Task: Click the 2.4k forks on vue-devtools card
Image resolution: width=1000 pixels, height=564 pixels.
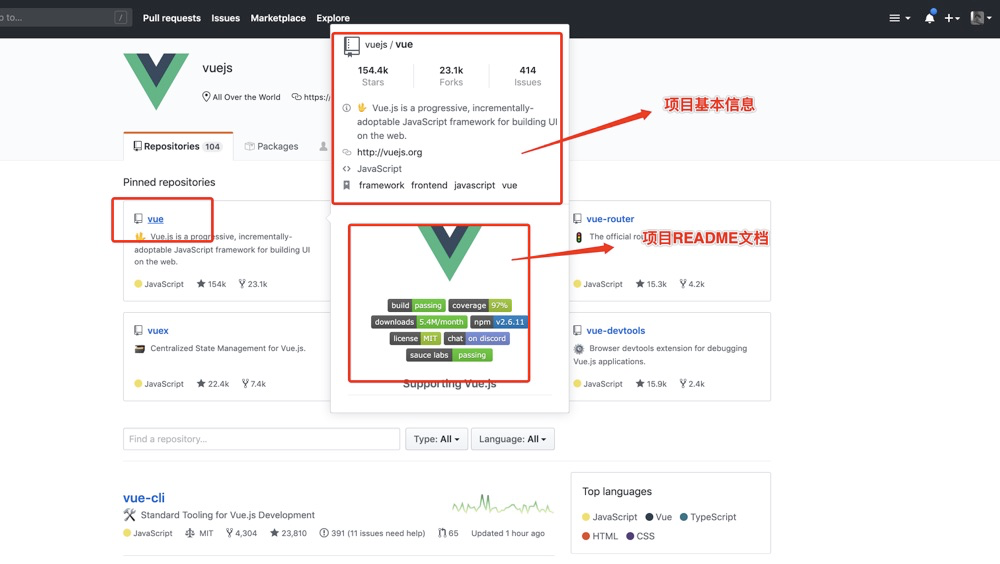Action: coord(692,383)
